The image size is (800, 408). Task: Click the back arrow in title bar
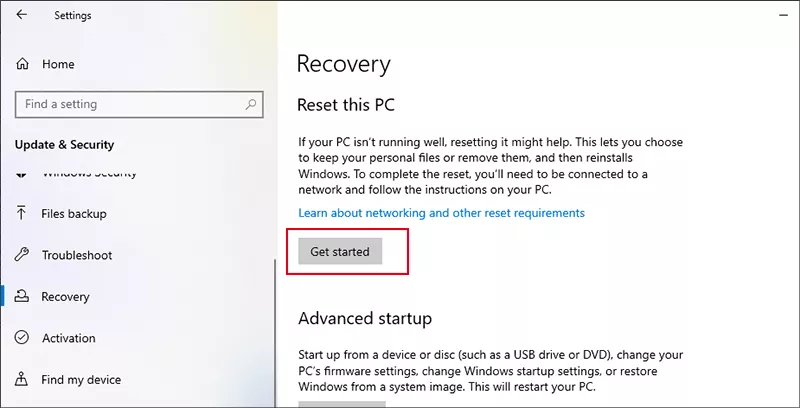(x=22, y=15)
